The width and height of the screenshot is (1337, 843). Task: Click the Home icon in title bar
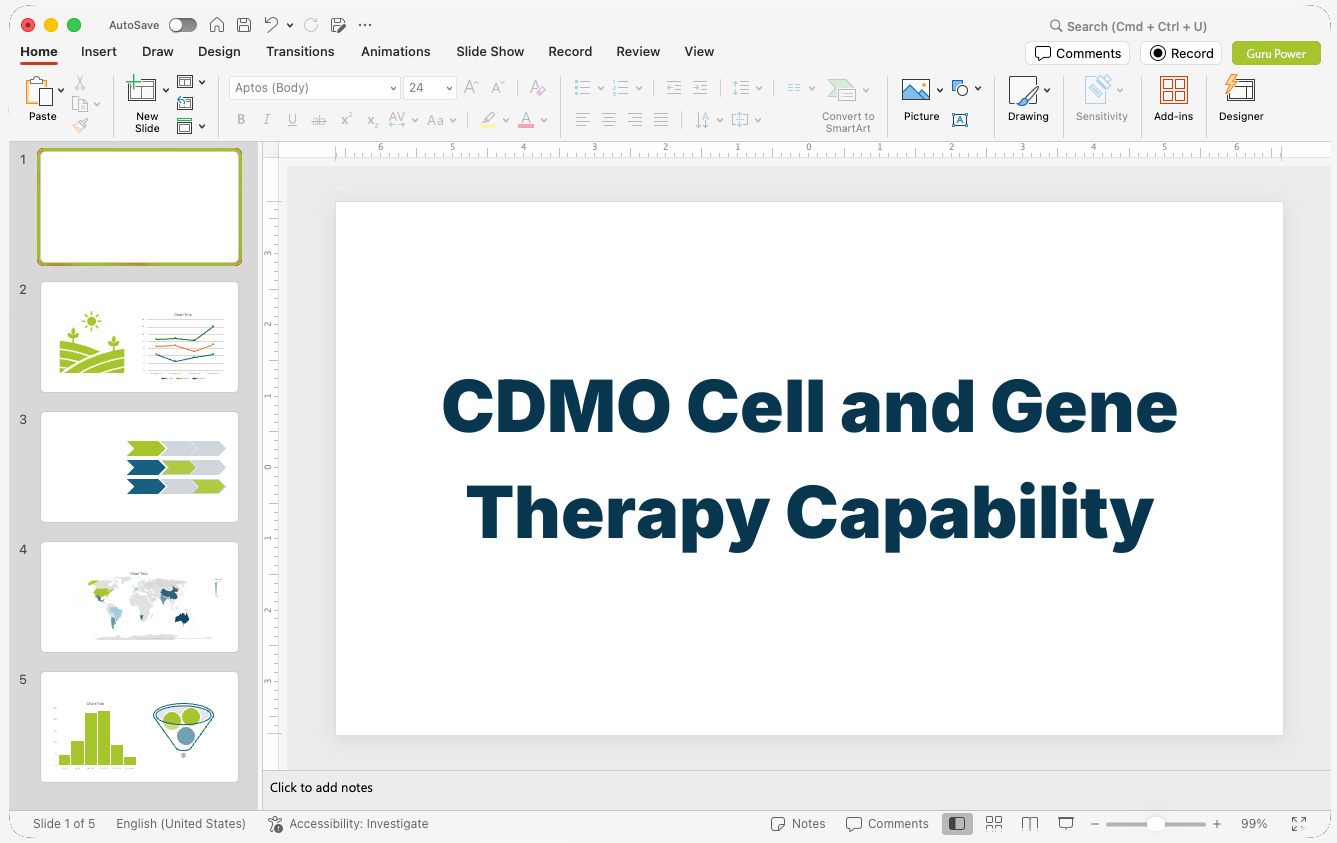point(216,25)
